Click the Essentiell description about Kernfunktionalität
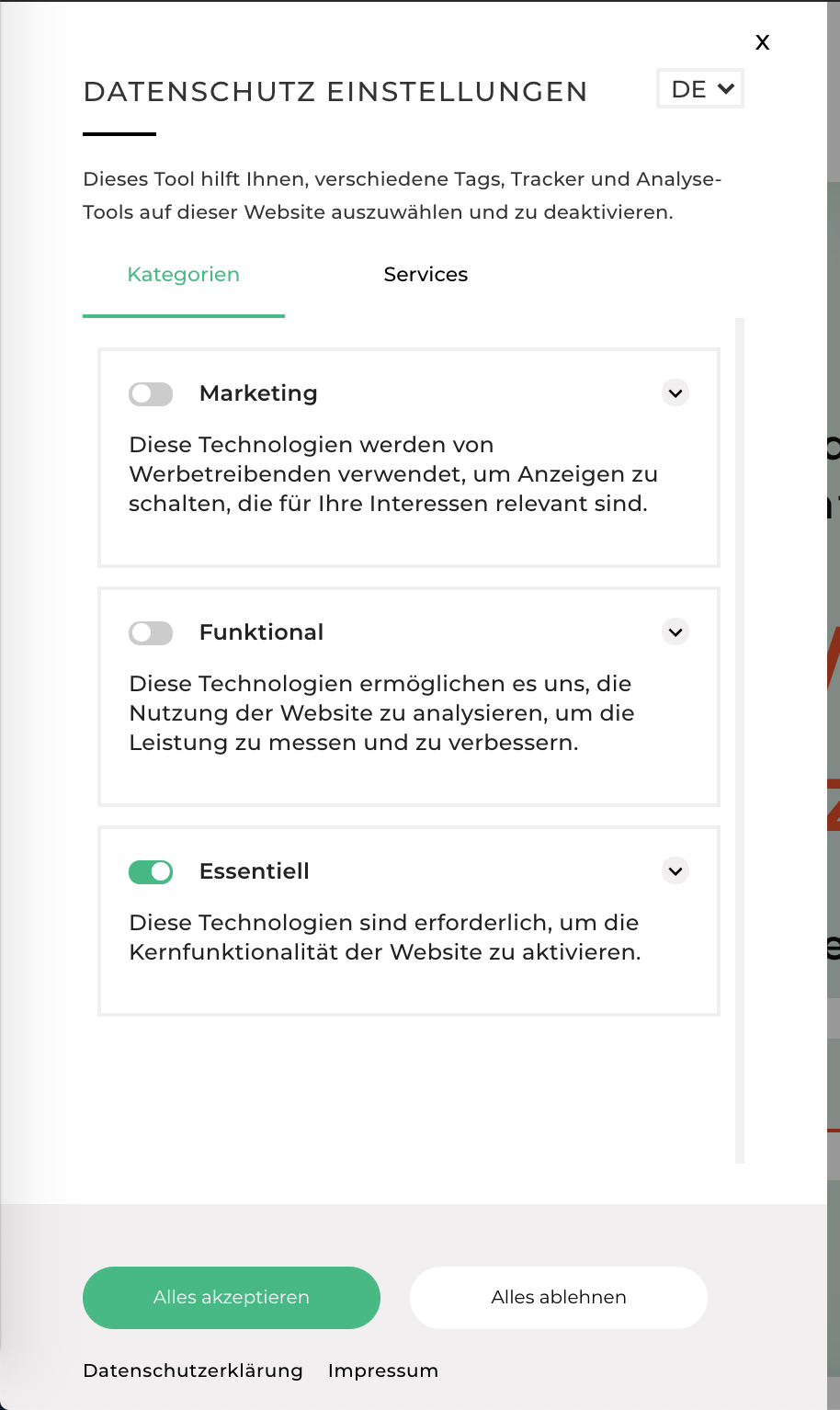This screenshot has width=840, height=1410. point(385,938)
